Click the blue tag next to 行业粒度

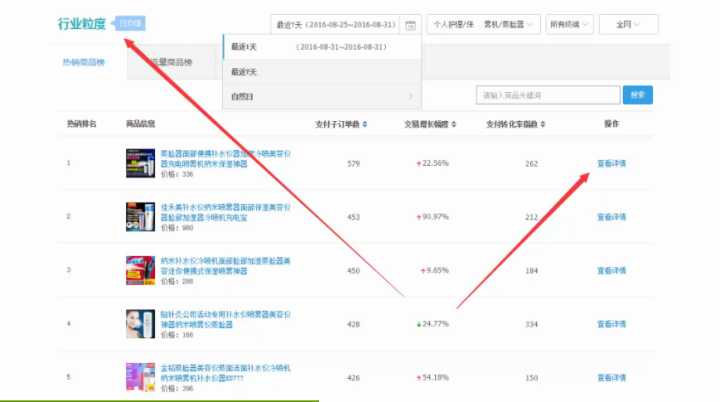click(x=130, y=22)
